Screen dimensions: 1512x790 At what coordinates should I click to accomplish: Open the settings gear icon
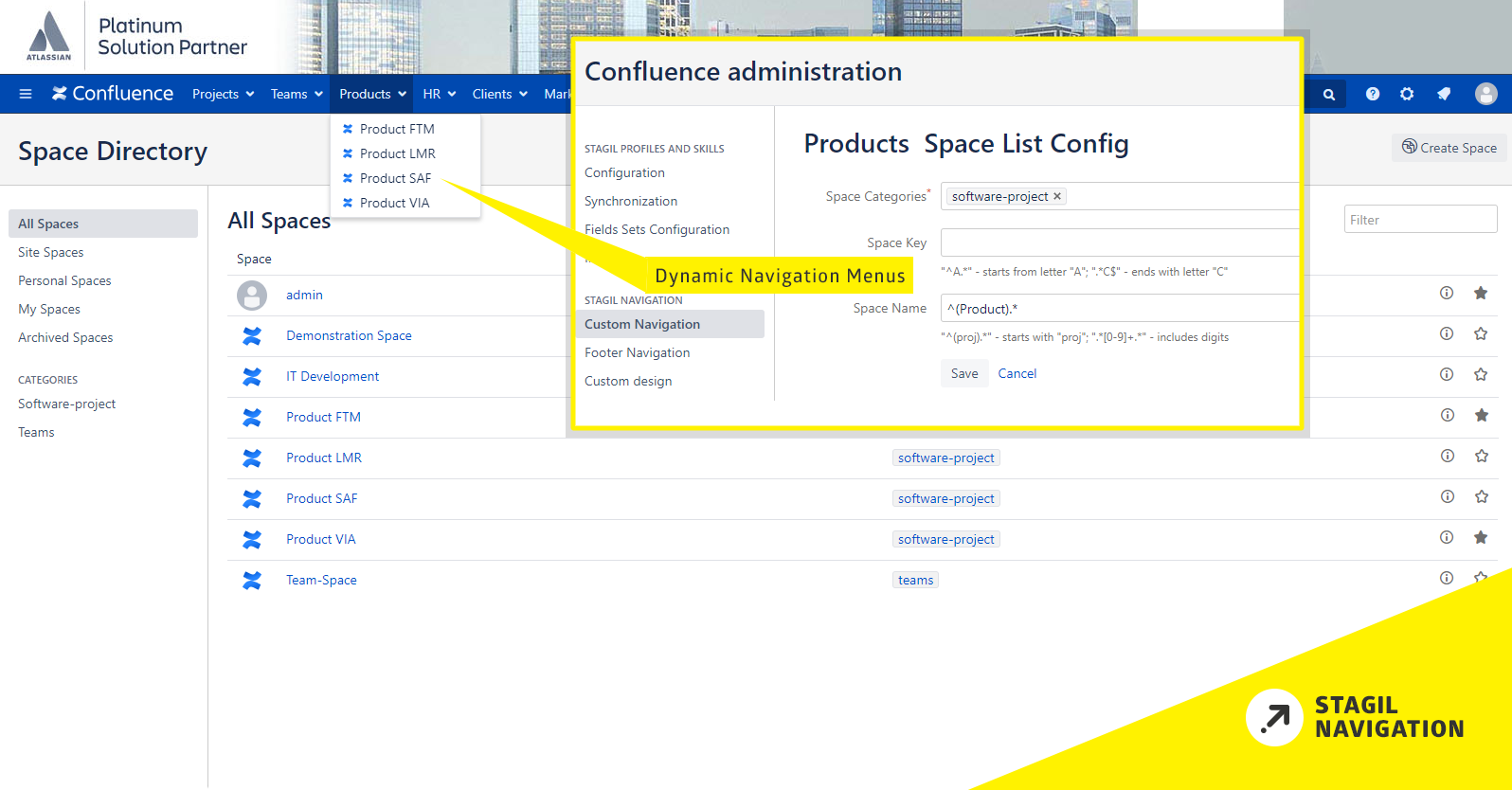pos(1407,94)
